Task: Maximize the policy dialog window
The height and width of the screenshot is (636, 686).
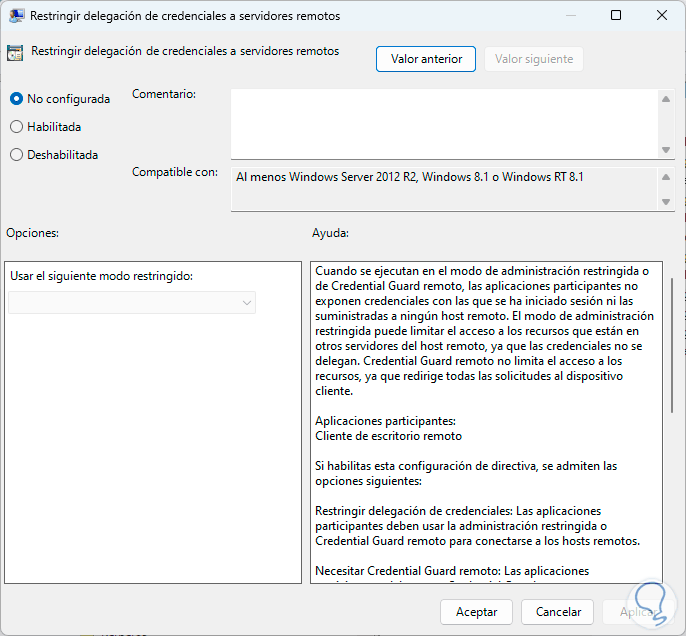Action: 616,16
